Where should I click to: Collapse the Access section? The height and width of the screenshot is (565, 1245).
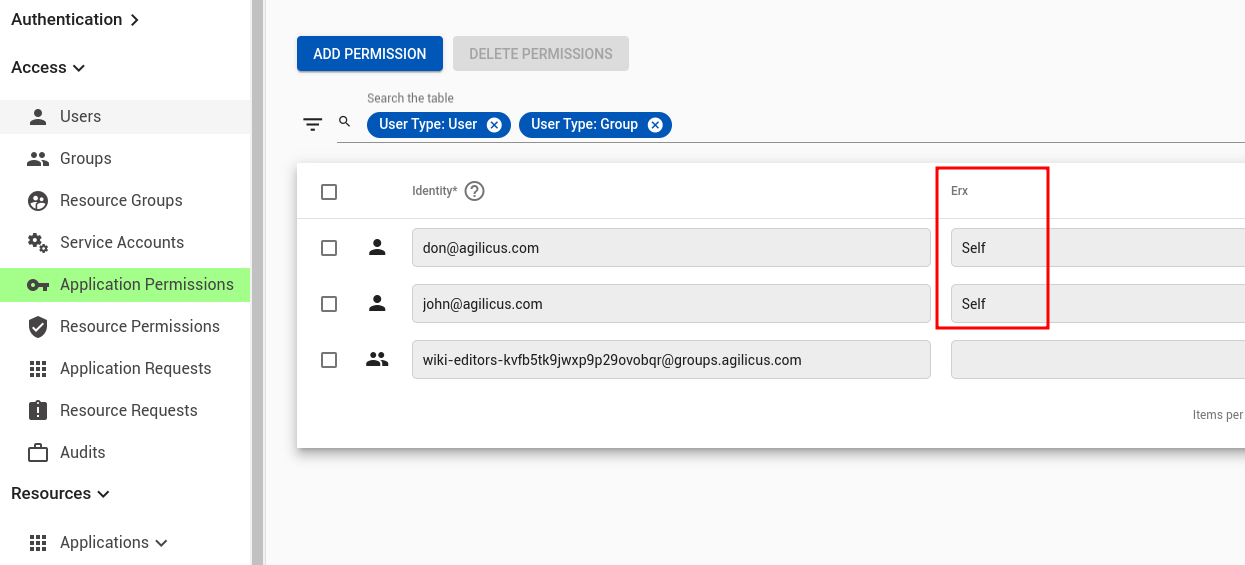[48, 67]
